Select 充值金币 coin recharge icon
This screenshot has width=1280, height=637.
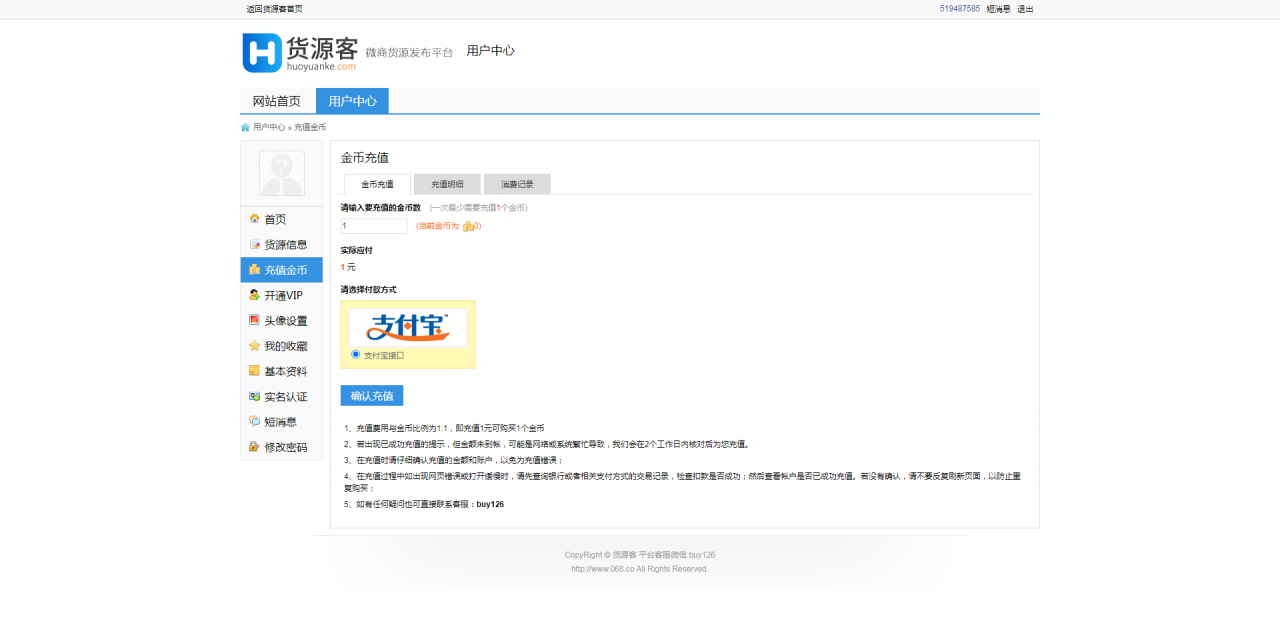coord(253,269)
